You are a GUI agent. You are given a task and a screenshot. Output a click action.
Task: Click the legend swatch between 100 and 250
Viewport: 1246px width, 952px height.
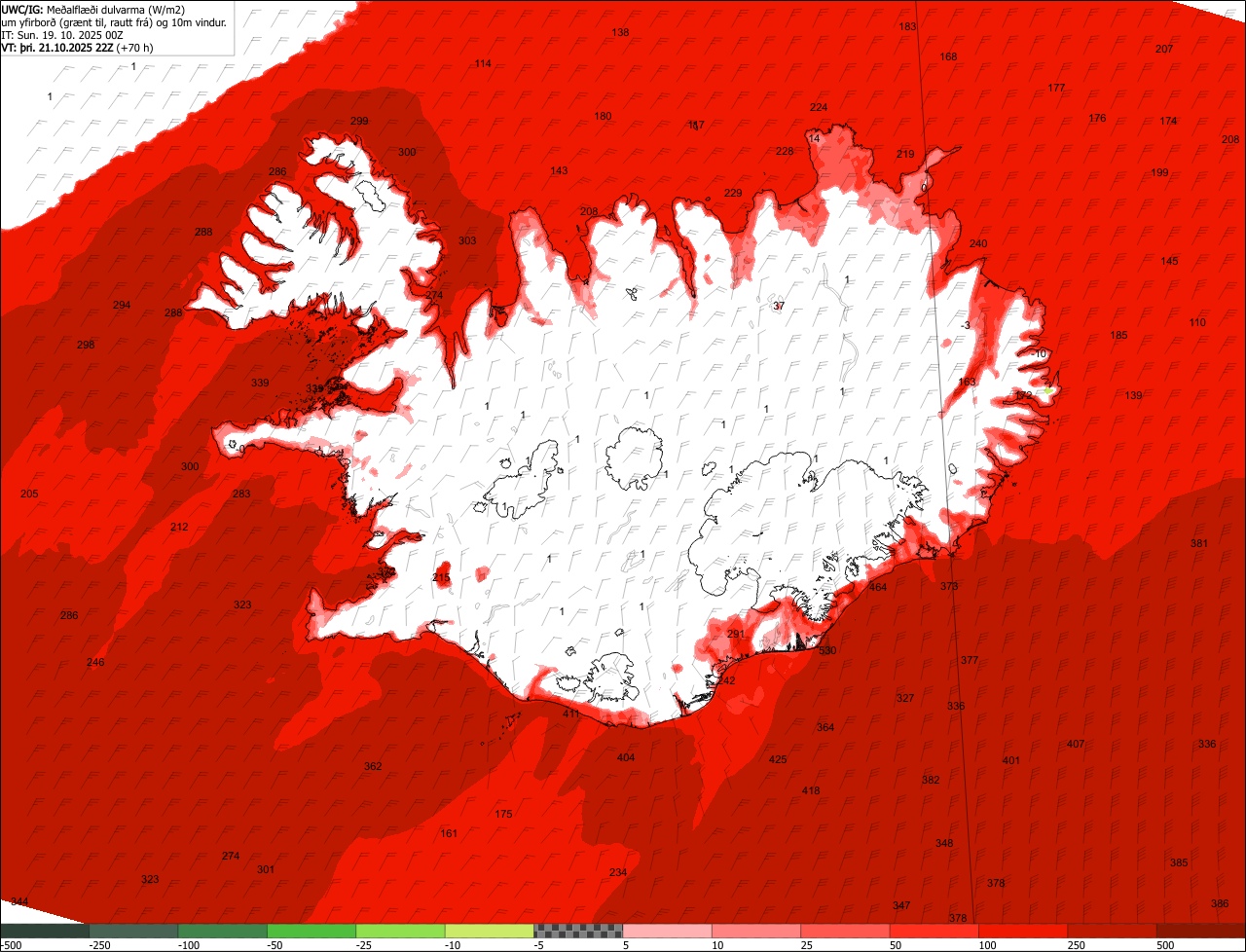pyautogui.click(x=1023, y=931)
